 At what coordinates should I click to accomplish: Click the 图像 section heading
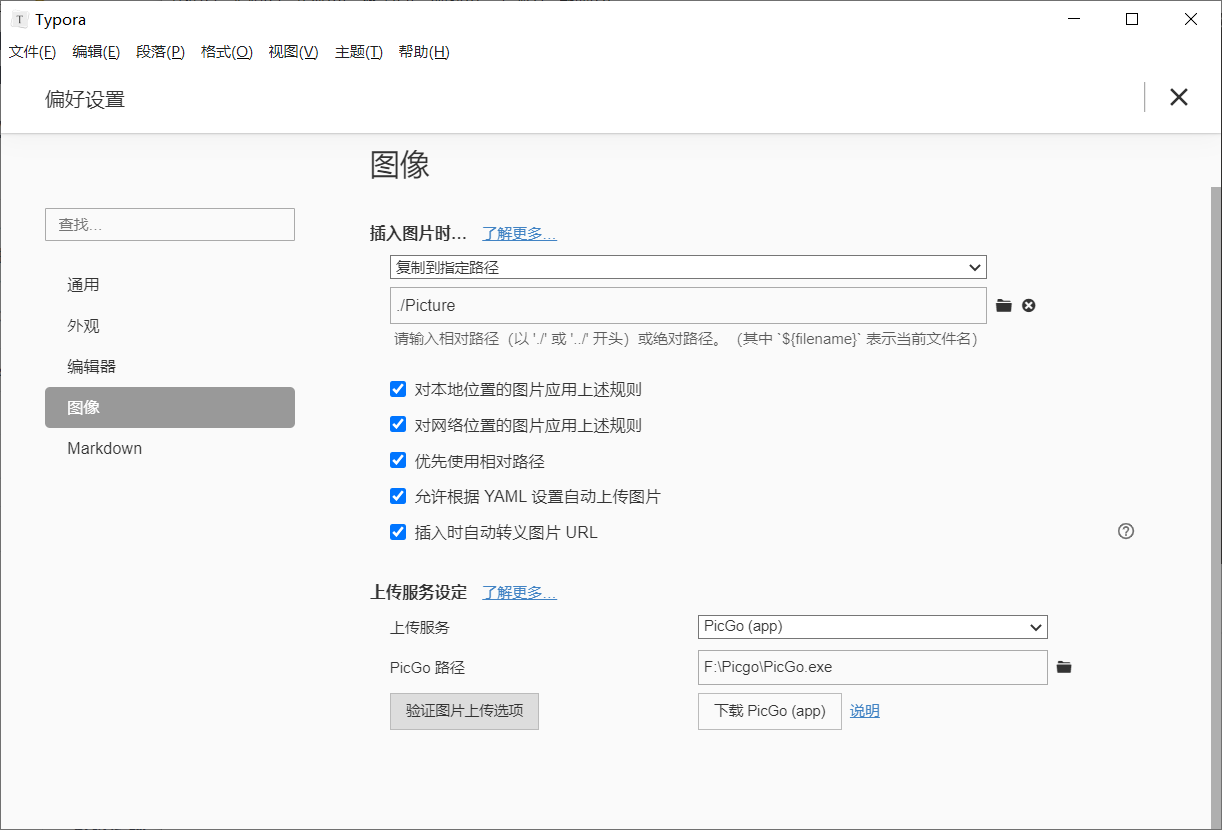point(400,165)
